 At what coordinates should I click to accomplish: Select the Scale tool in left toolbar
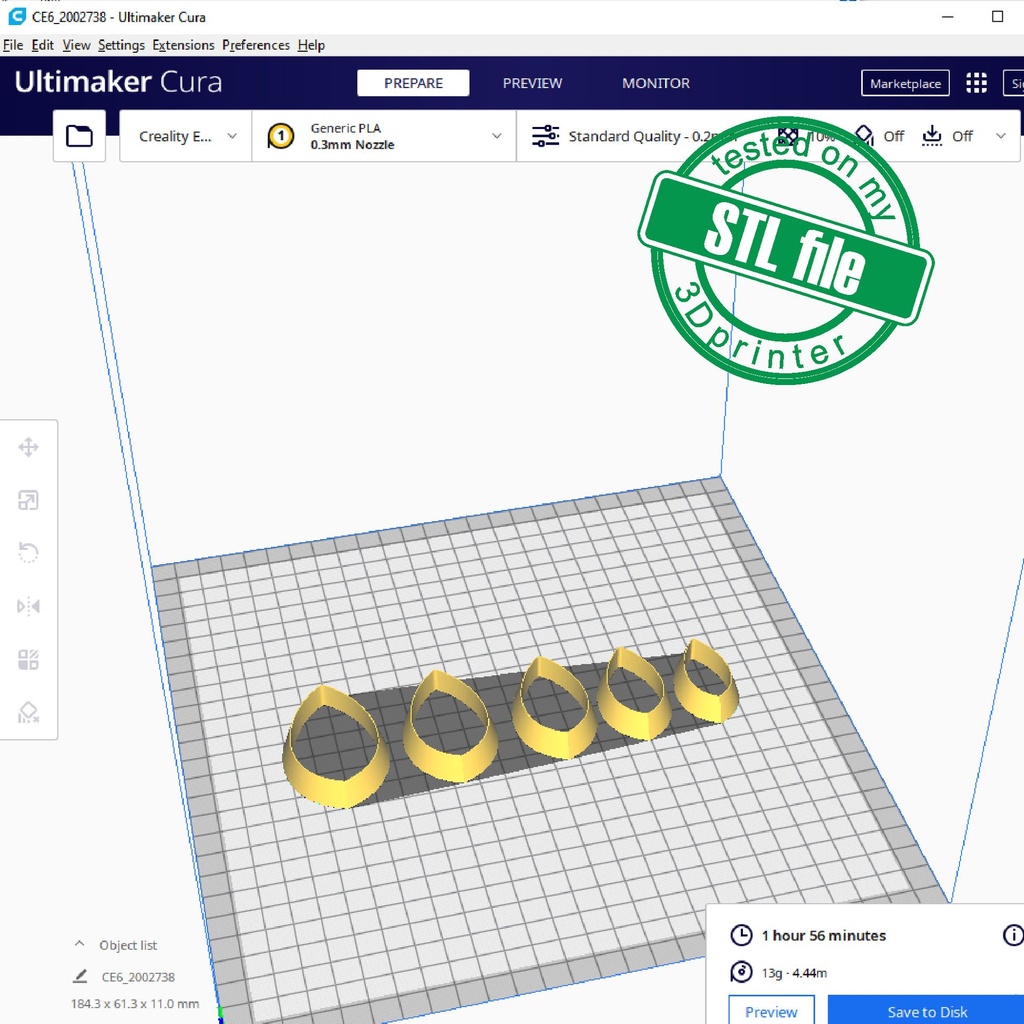[x=28, y=500]
